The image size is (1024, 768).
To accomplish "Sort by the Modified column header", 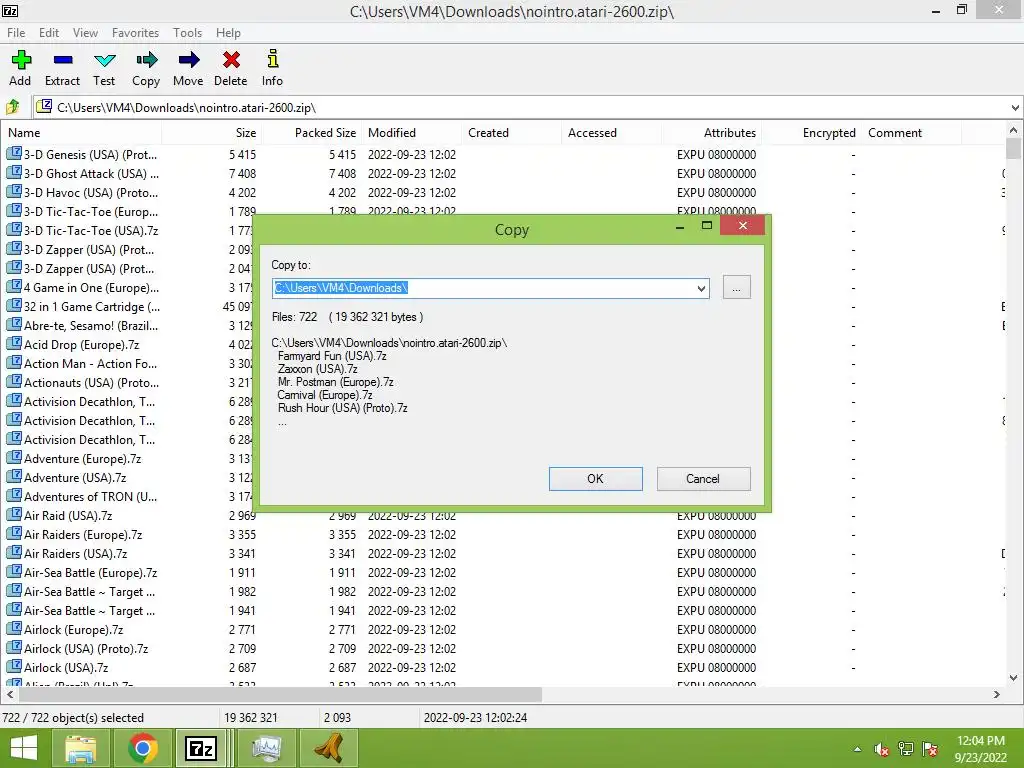I will click(x=412, y=133).
